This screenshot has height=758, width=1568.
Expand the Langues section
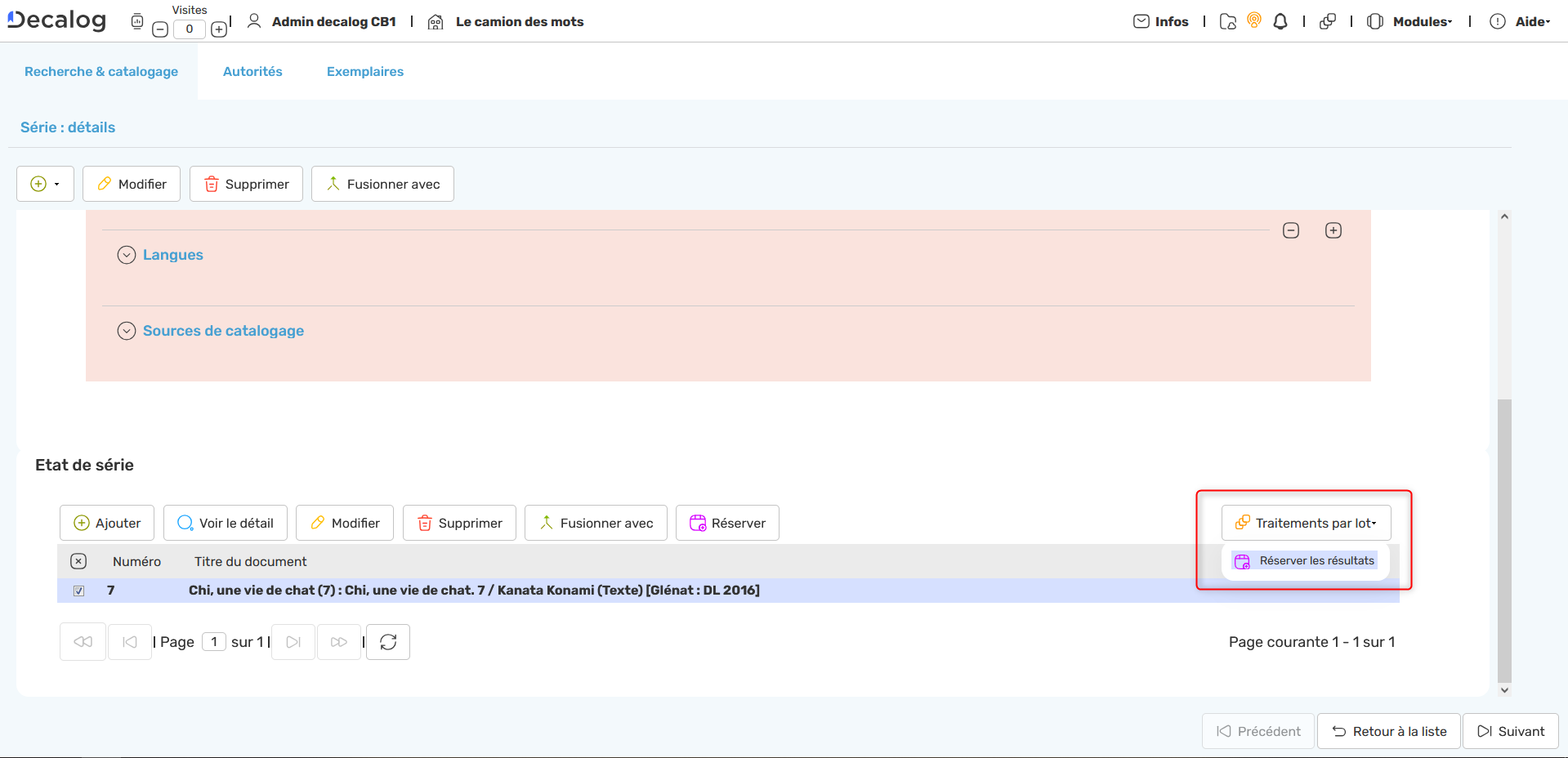127,255
